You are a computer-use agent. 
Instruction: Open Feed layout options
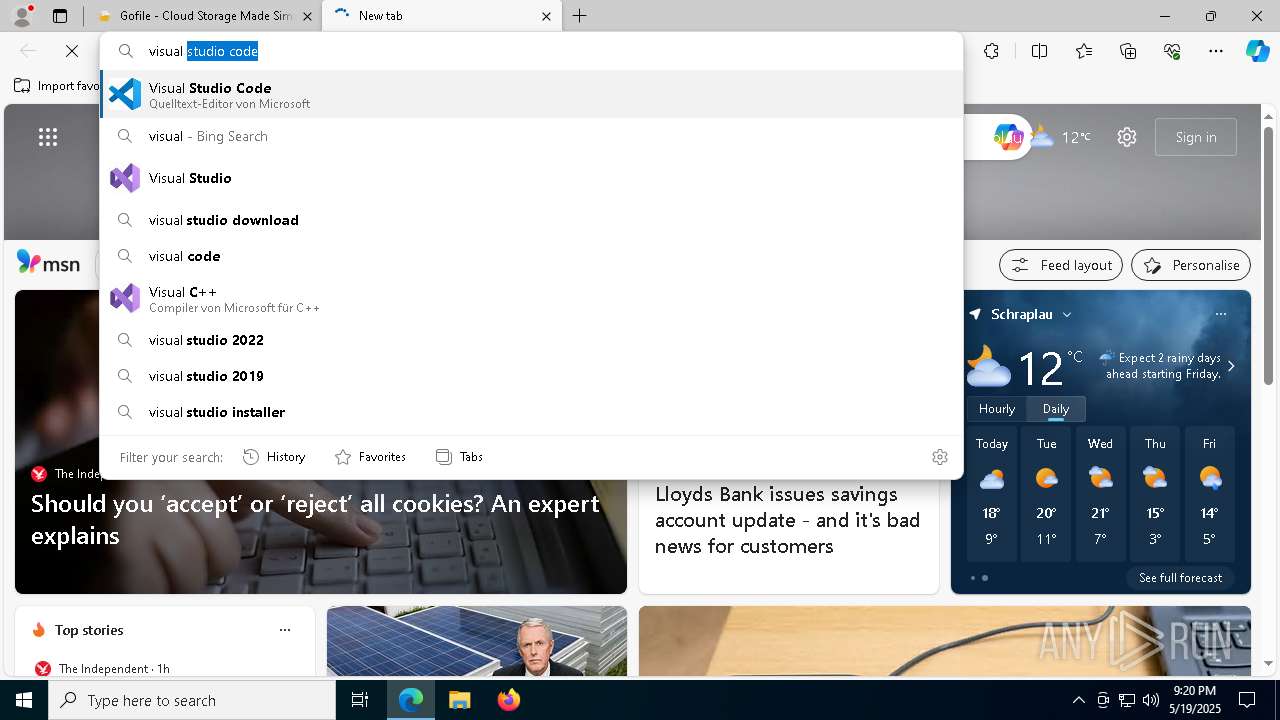pyautogui.click(x=1061, y=265)
